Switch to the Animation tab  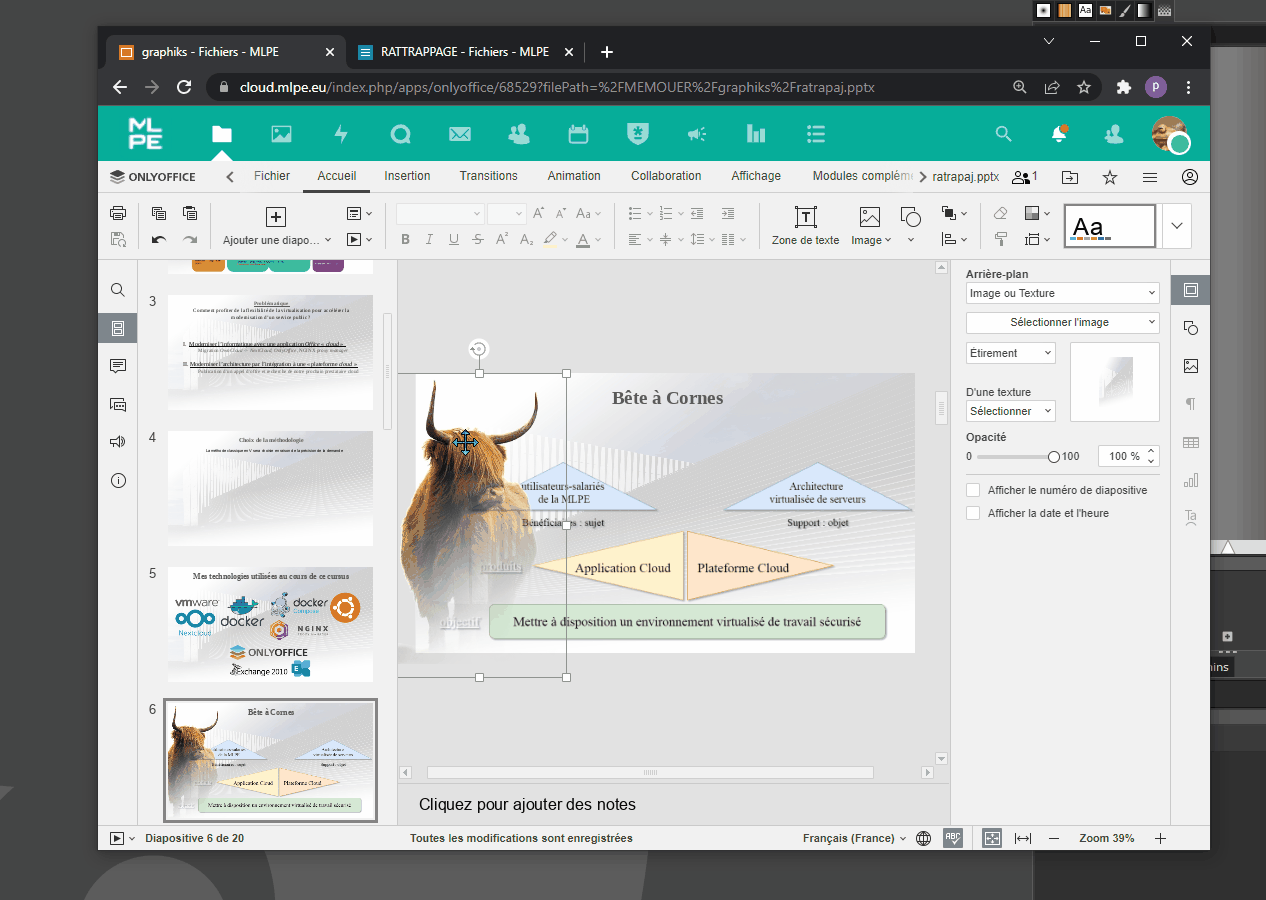coord(574,176)
